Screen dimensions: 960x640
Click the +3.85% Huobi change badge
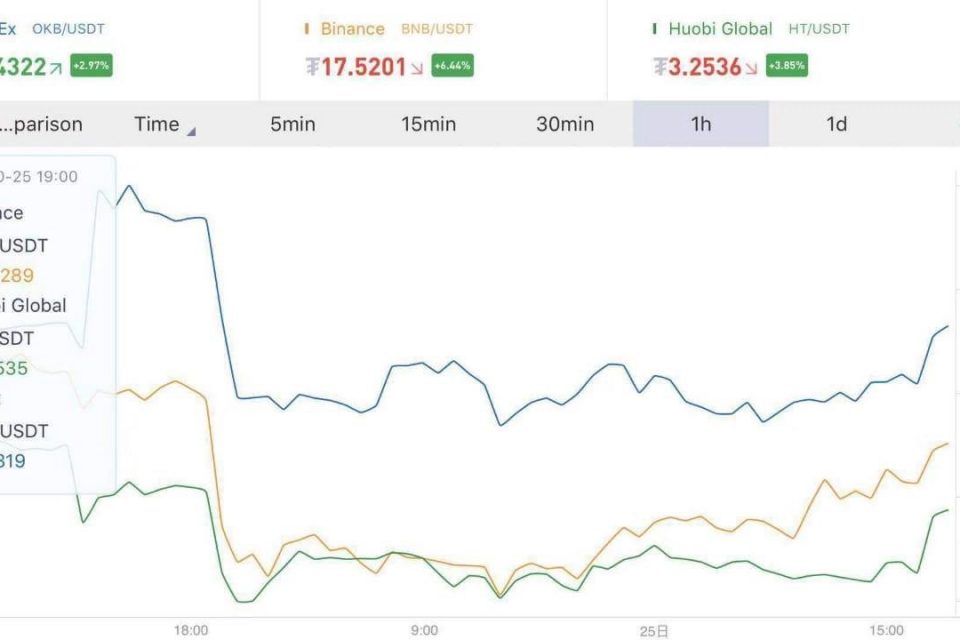click(x=787, y=66)
